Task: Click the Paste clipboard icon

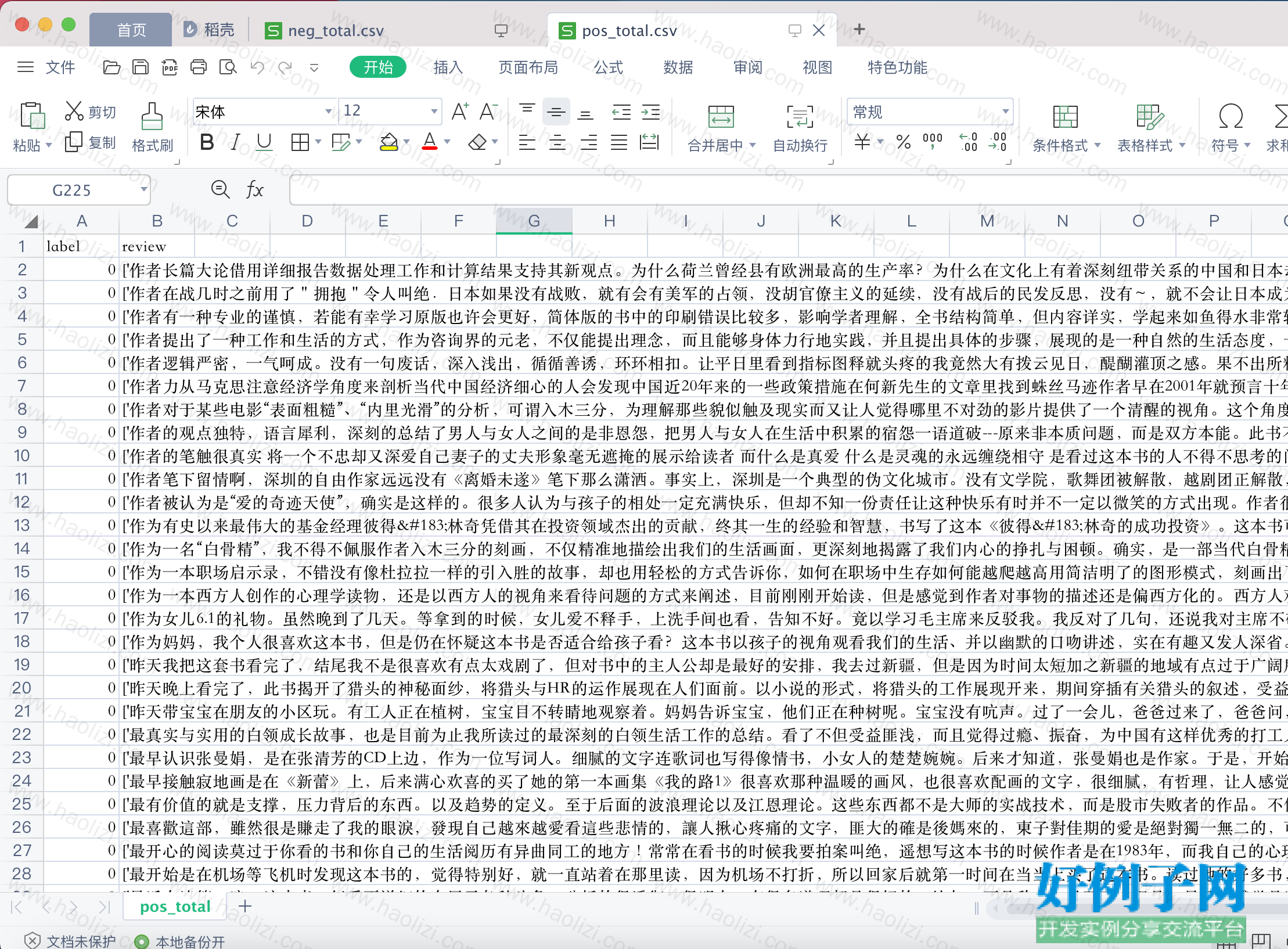Action: click(33, 115)
